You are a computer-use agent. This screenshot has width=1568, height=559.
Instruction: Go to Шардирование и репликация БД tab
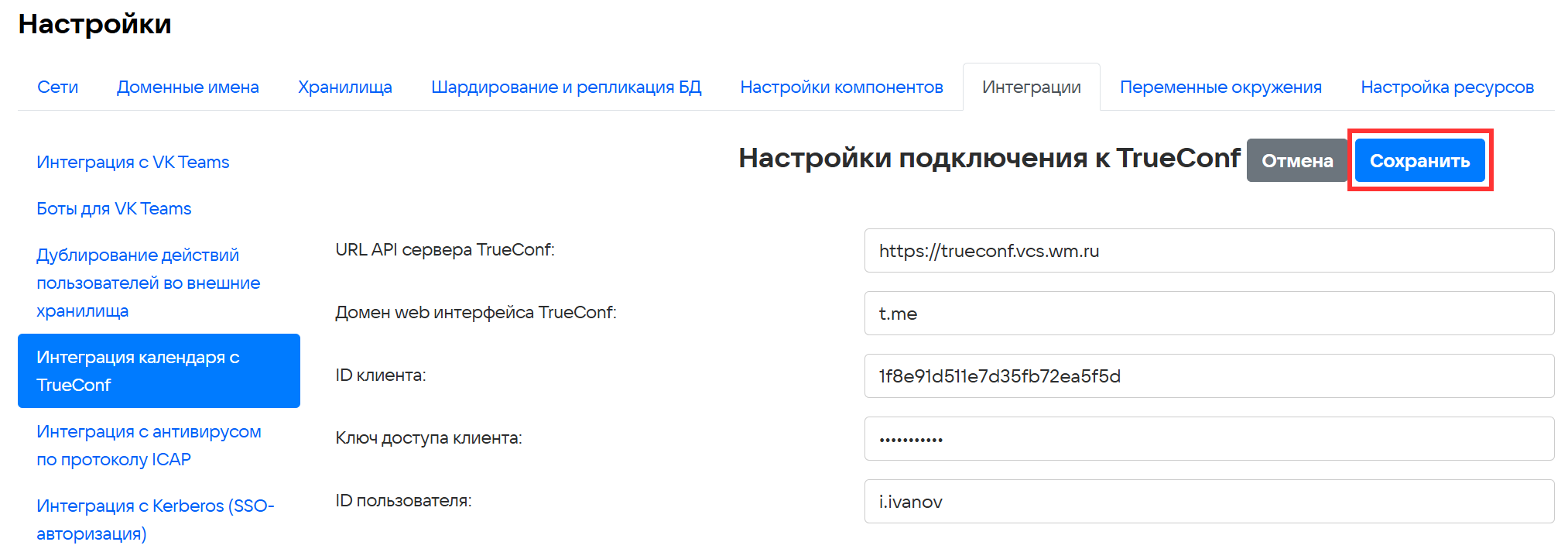pyautogui.click(x=566, y=87)
